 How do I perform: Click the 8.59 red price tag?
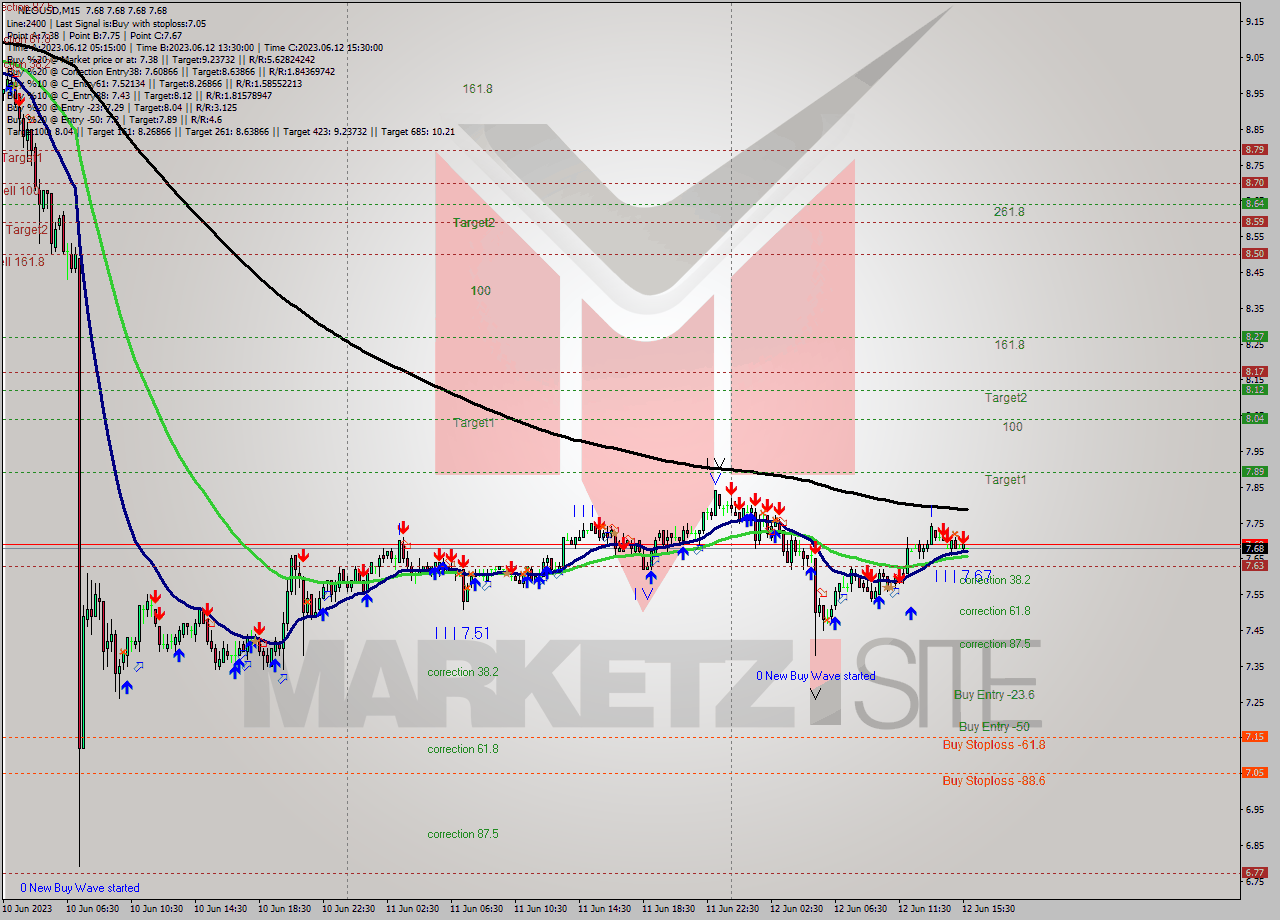pyautogui.click(x=1255, y=221)
